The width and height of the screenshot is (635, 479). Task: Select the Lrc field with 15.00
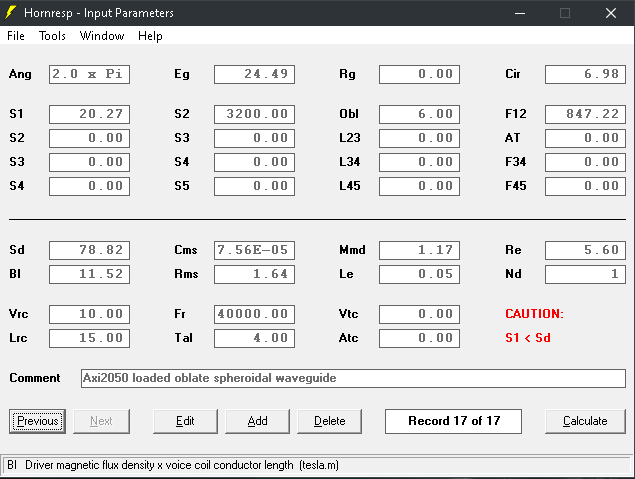tap(89, 338)
